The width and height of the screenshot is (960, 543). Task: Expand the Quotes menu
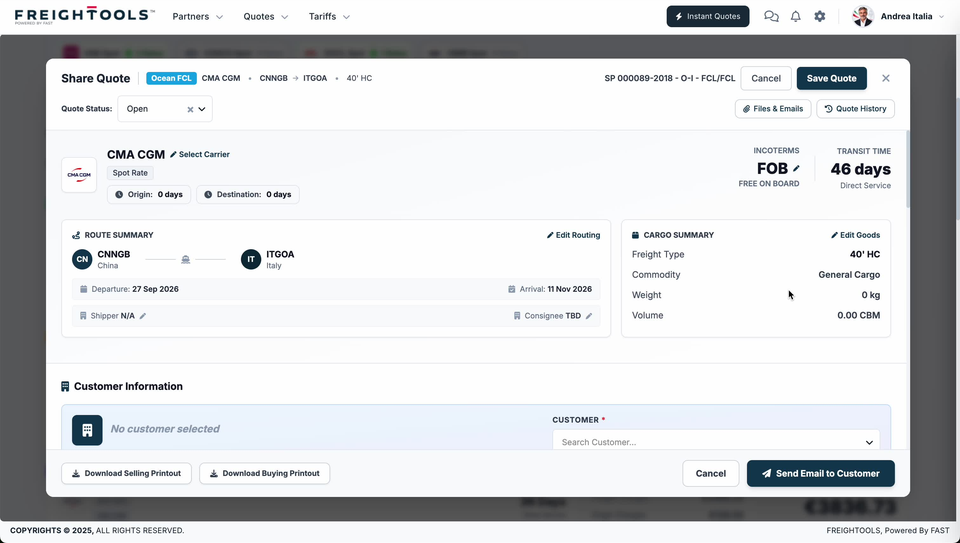coord(266,17)
